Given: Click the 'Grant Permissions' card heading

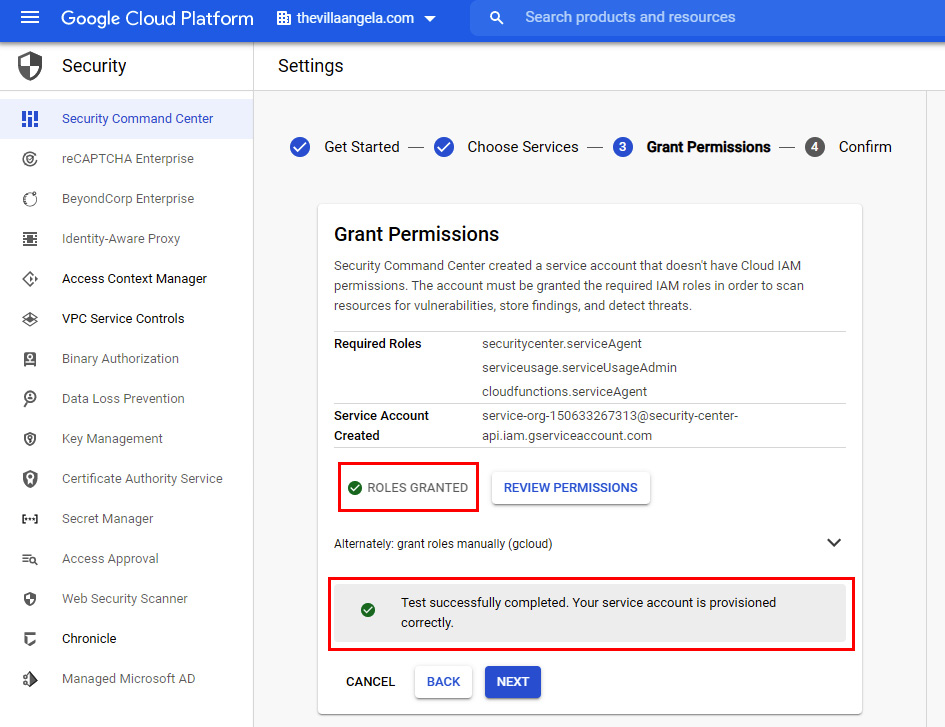Looking at the screenshot, I should (x=416, y=234).
